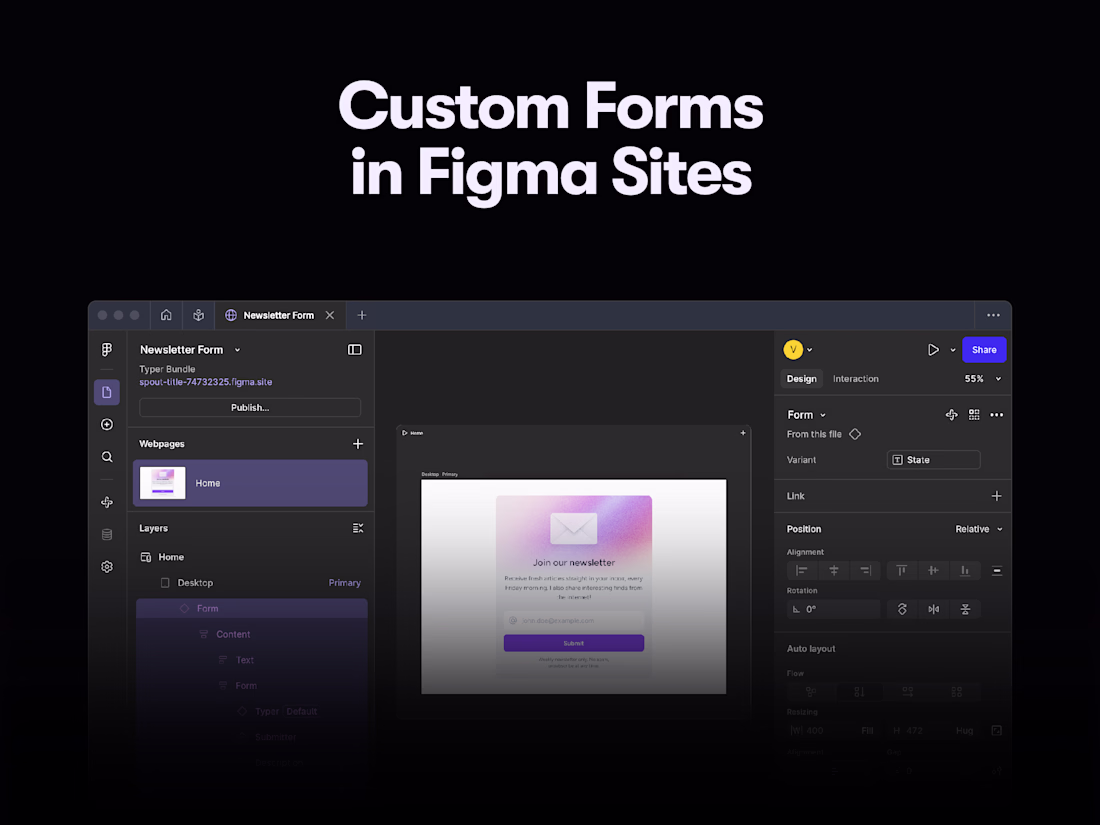Close the Newsletter Form tab
The height and width of the screenshot is (825, 1100).
[x=330, y=316]
